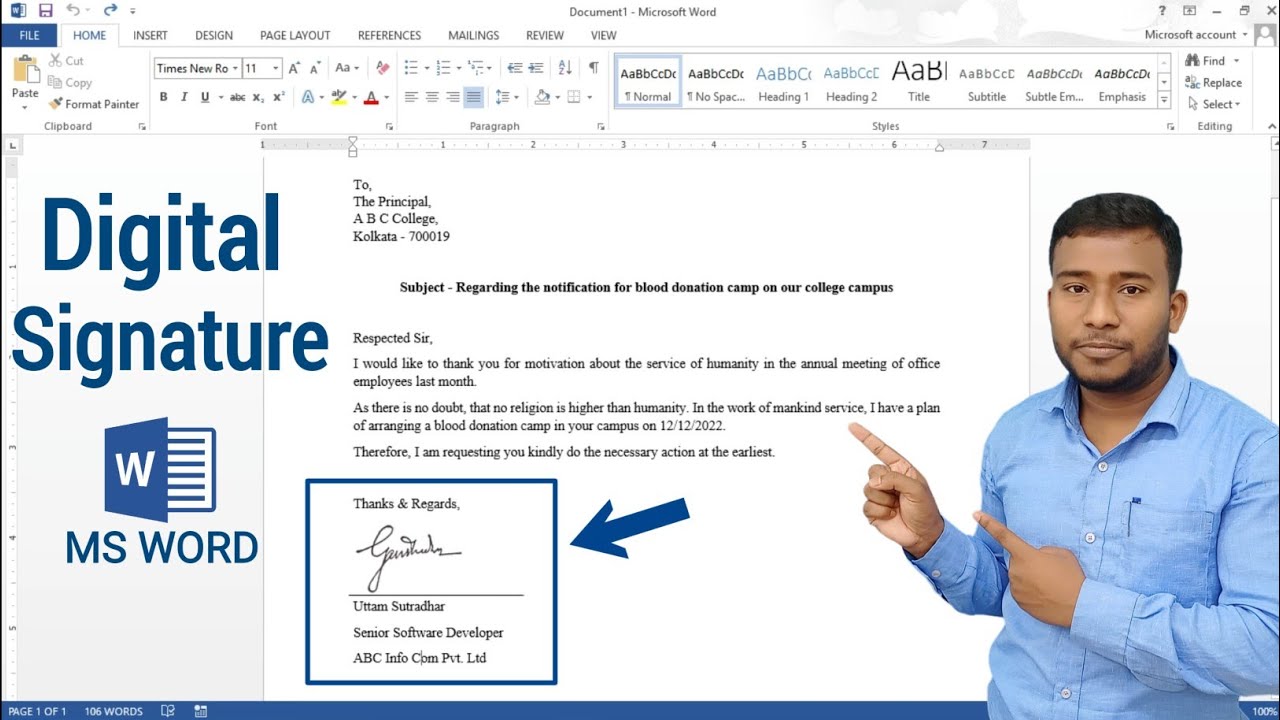Screen dimensions: 1280x720
Task: Toggle underline formatting
Action: (x=205, y=97)
